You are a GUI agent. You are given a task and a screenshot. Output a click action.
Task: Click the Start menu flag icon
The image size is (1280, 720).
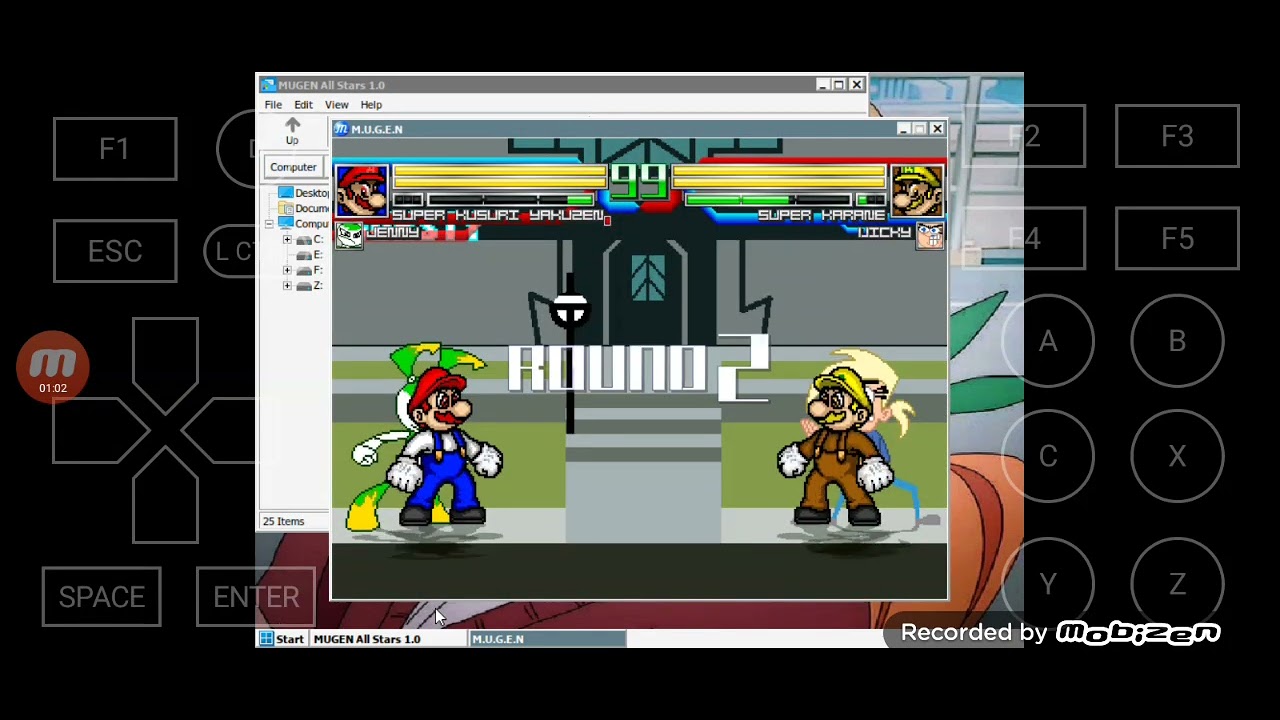pyautogui.click(x=266, y=639)
